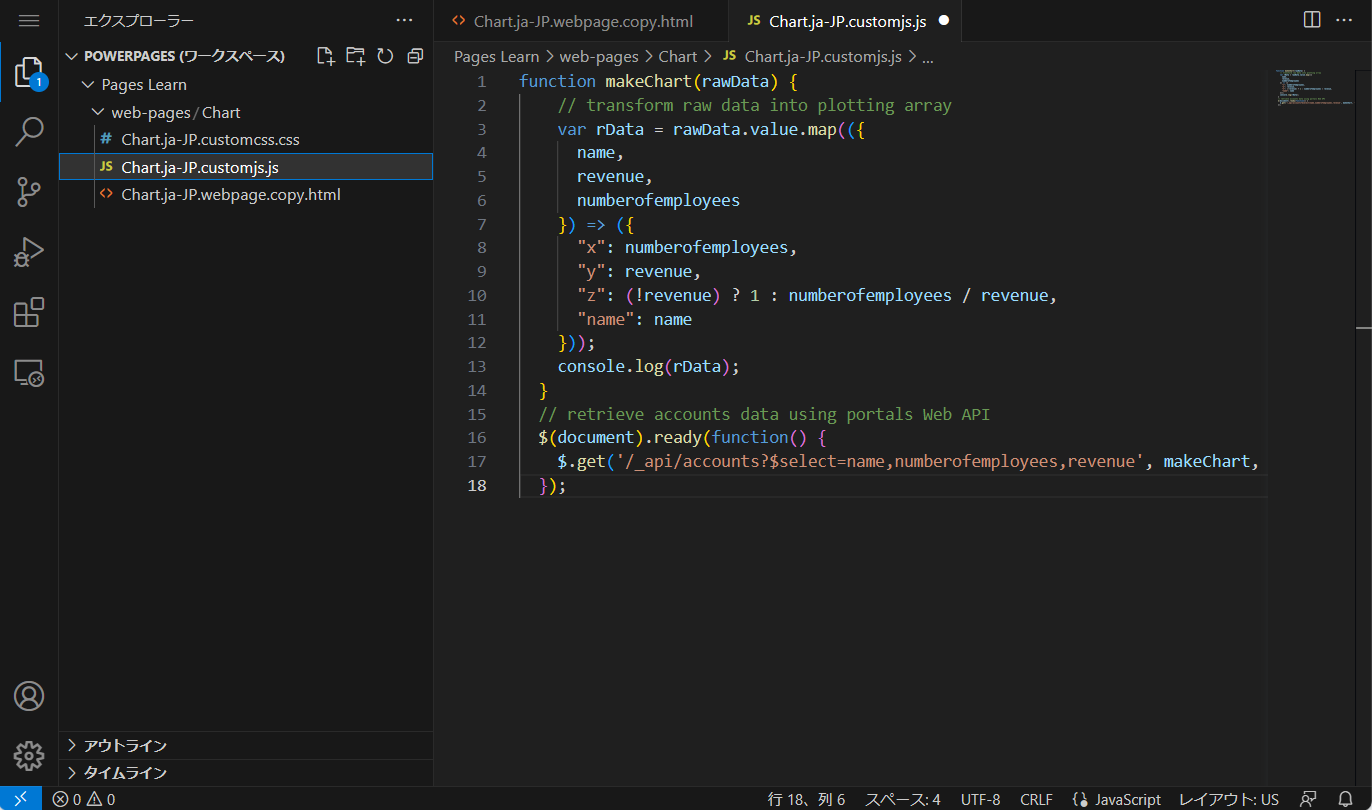Click the code minimap preview
Screen dimensions: 1372x810
[1314, 90]
